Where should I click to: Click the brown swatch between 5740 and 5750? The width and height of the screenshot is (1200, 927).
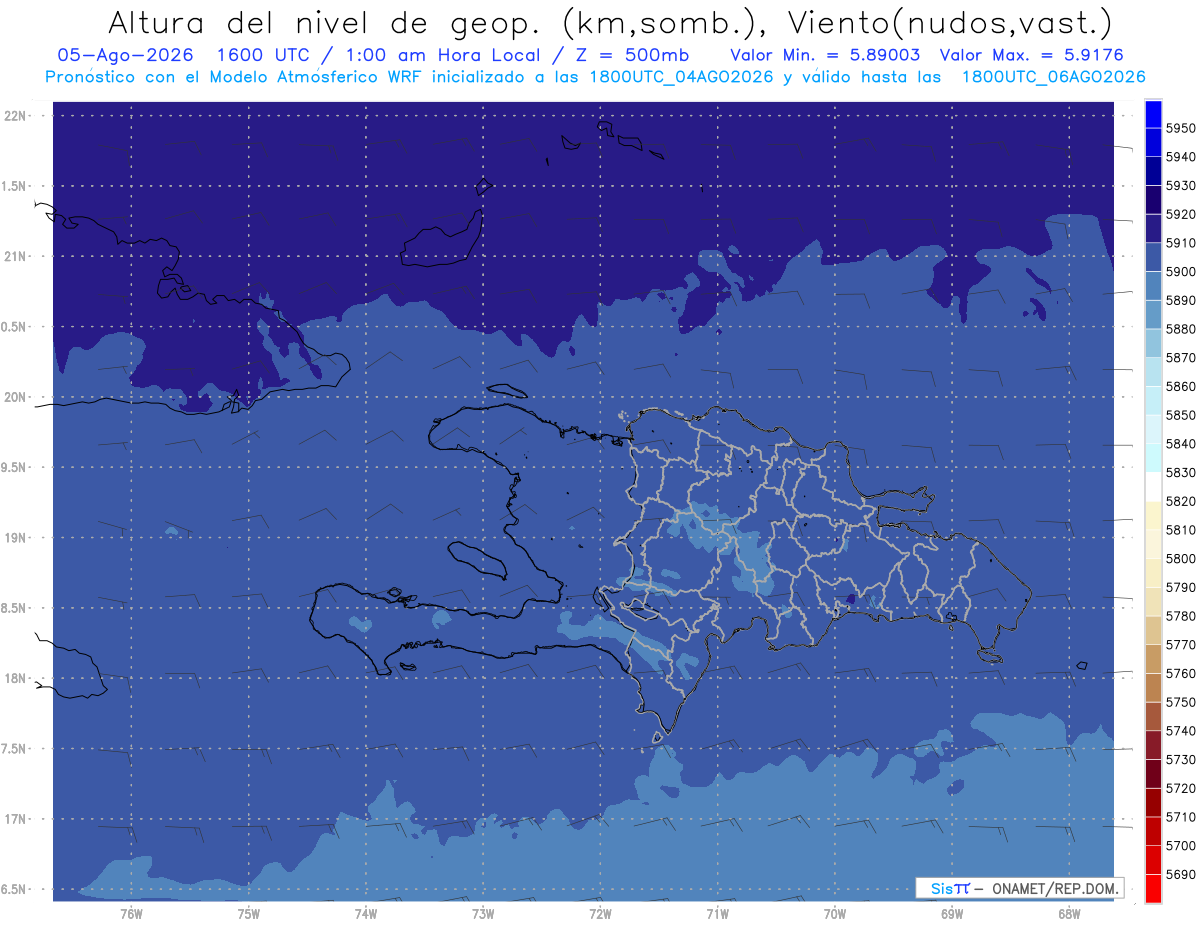[1153, 716]
